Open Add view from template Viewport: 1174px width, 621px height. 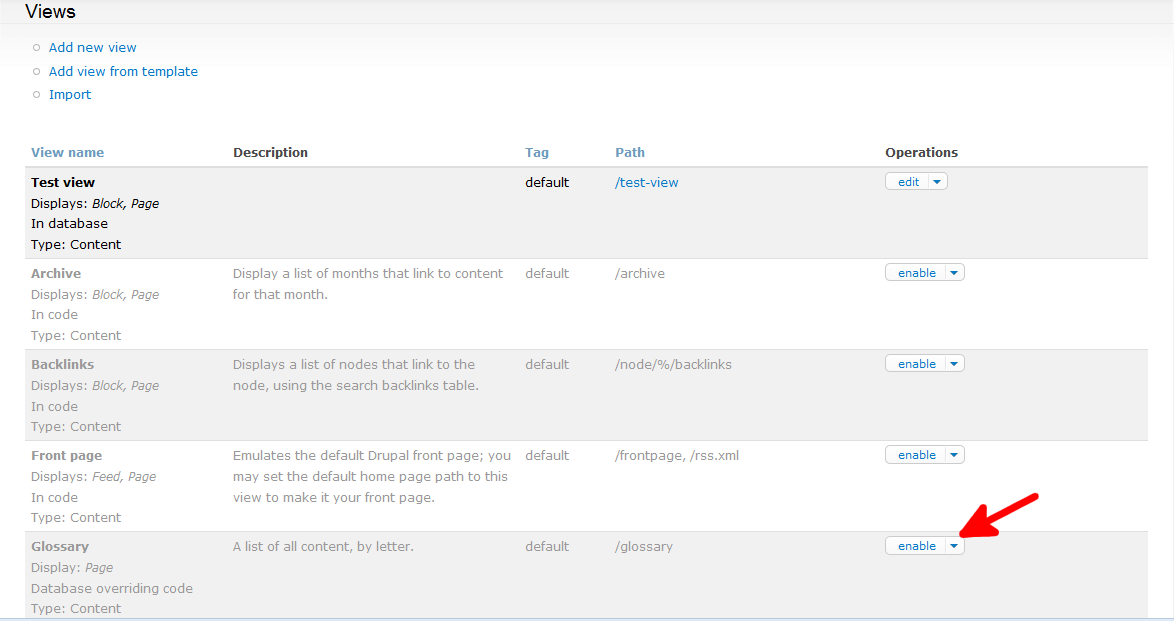coord(123,71)
